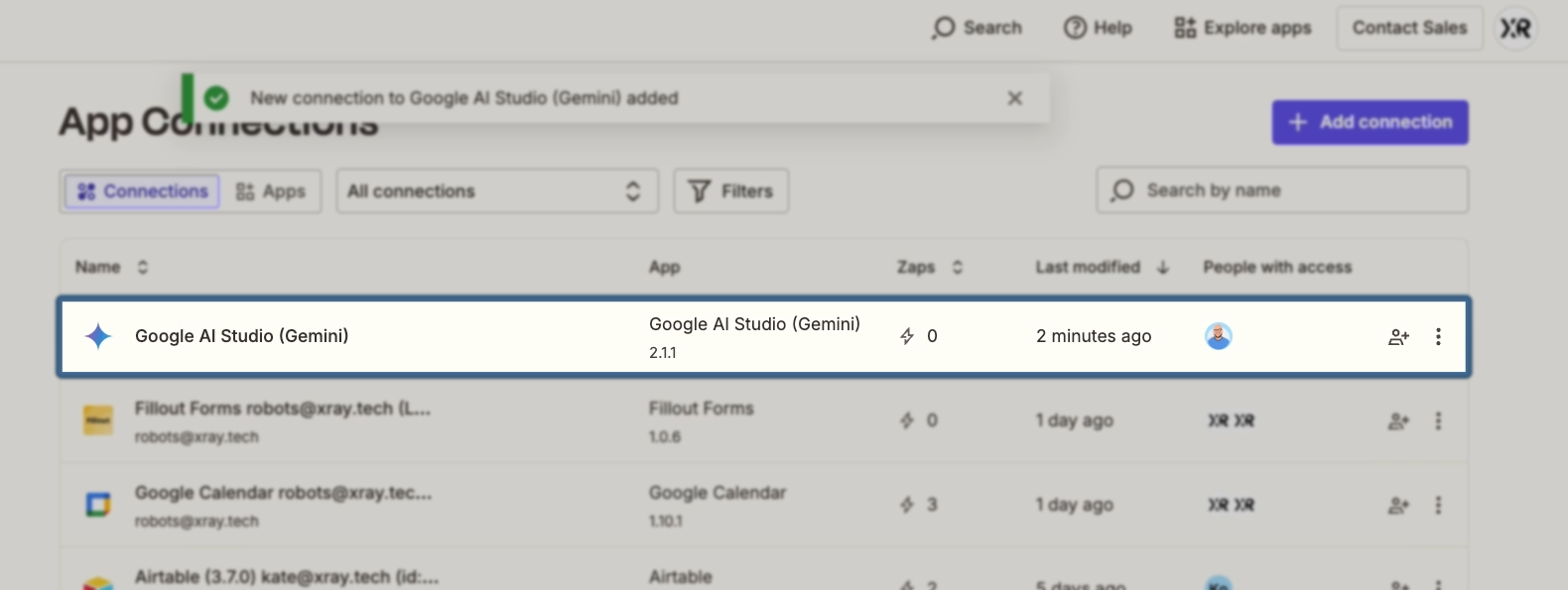Focus the Search by name field

click(1282, 190)
